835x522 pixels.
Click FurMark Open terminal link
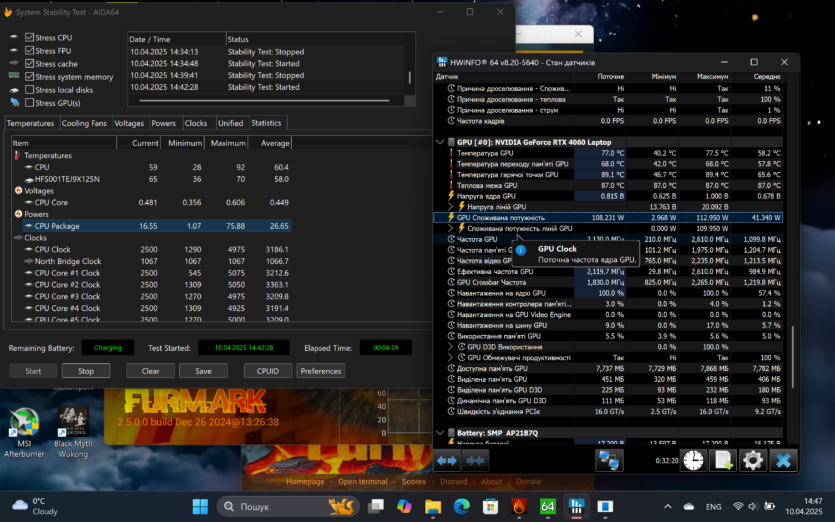click(363, 482)
